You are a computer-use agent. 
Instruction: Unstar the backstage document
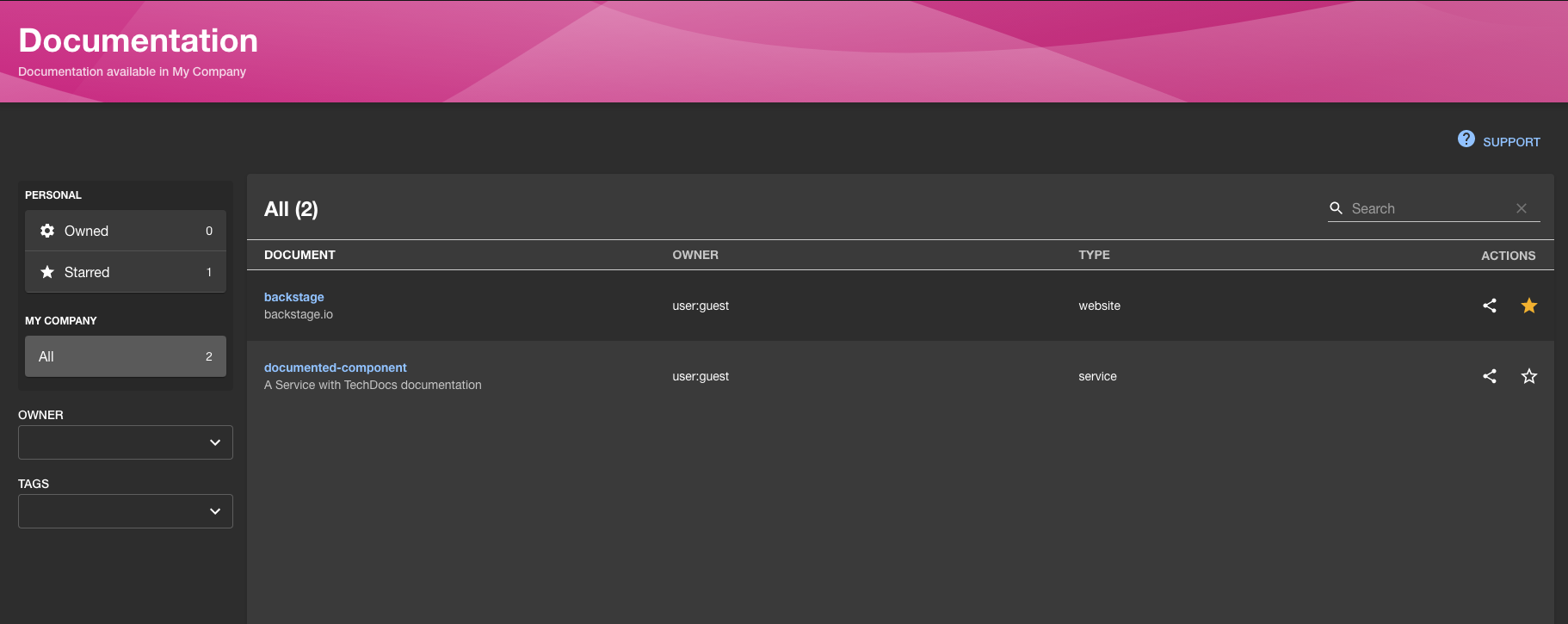pyautogui.click(x=1528, y=306)
